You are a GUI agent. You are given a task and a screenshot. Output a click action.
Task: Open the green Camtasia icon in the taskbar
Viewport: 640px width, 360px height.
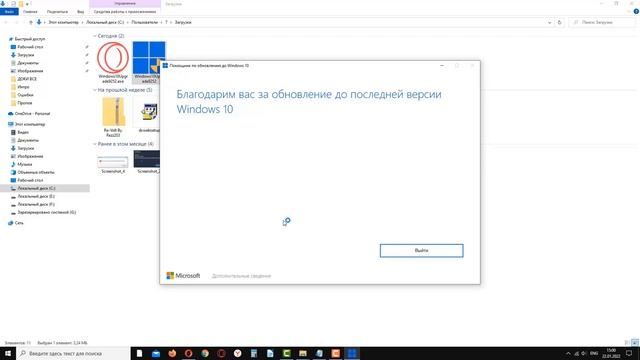pyautogui.click(x=287, y=353)
